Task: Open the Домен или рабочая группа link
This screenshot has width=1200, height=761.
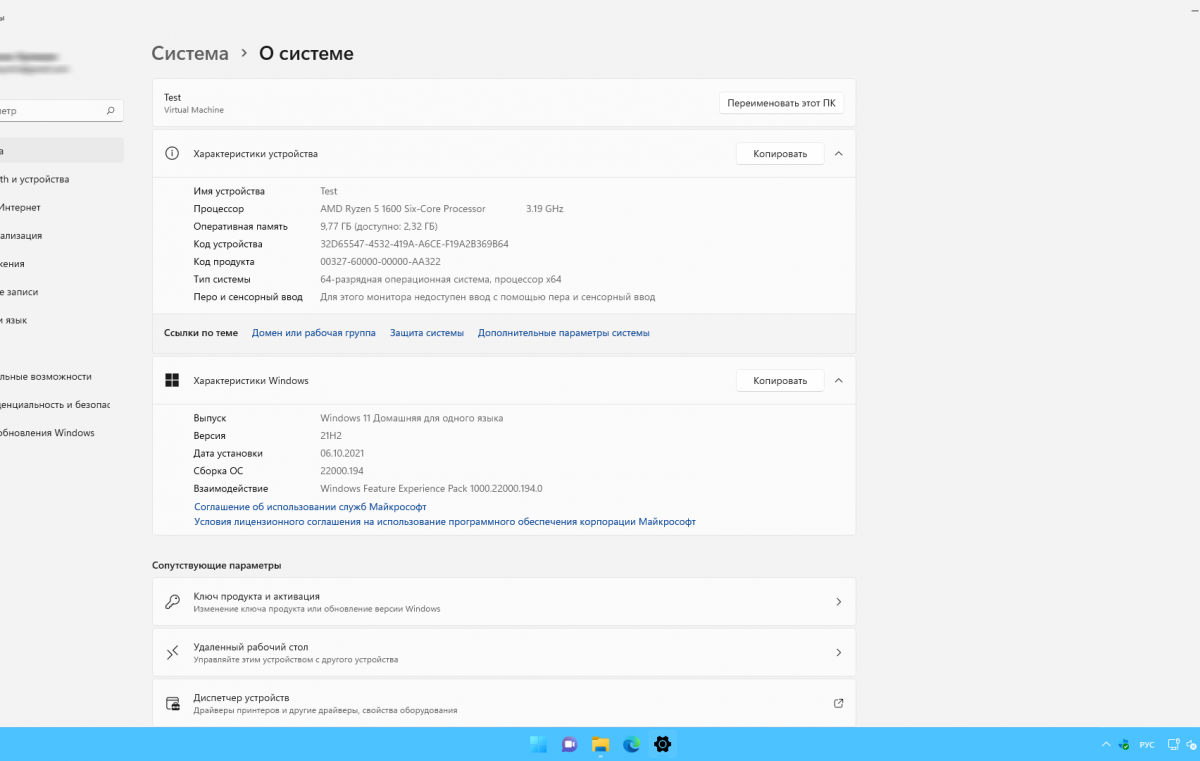Action: [314, 333]
